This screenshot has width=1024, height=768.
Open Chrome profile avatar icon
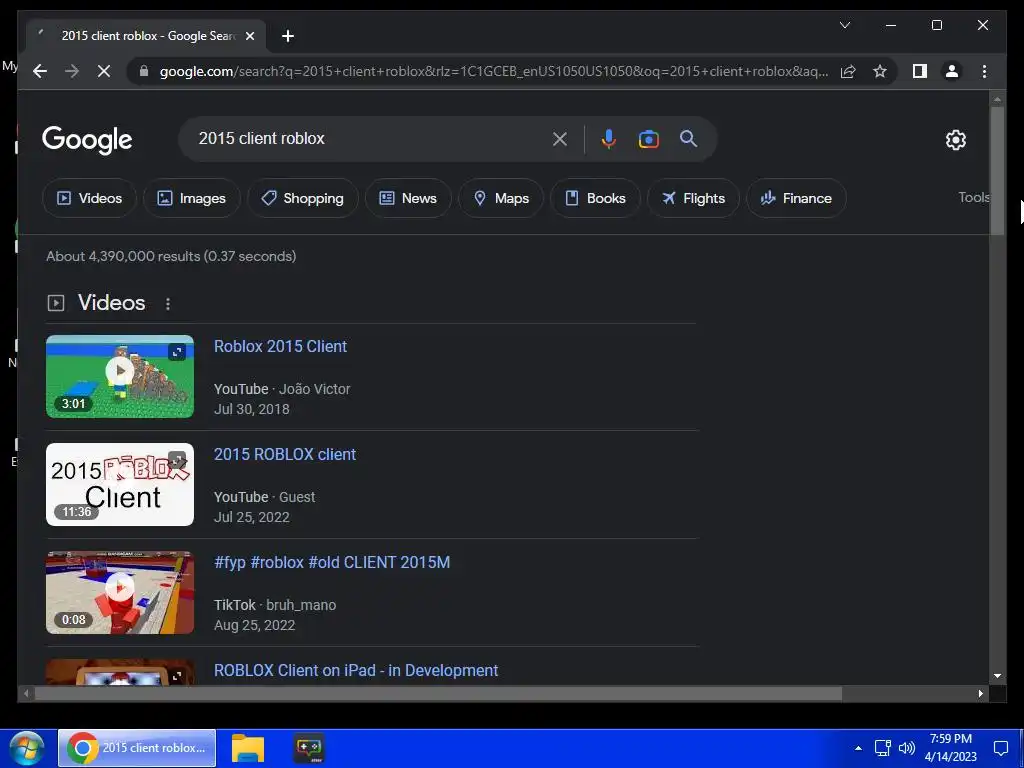click(x=952, y=71)
